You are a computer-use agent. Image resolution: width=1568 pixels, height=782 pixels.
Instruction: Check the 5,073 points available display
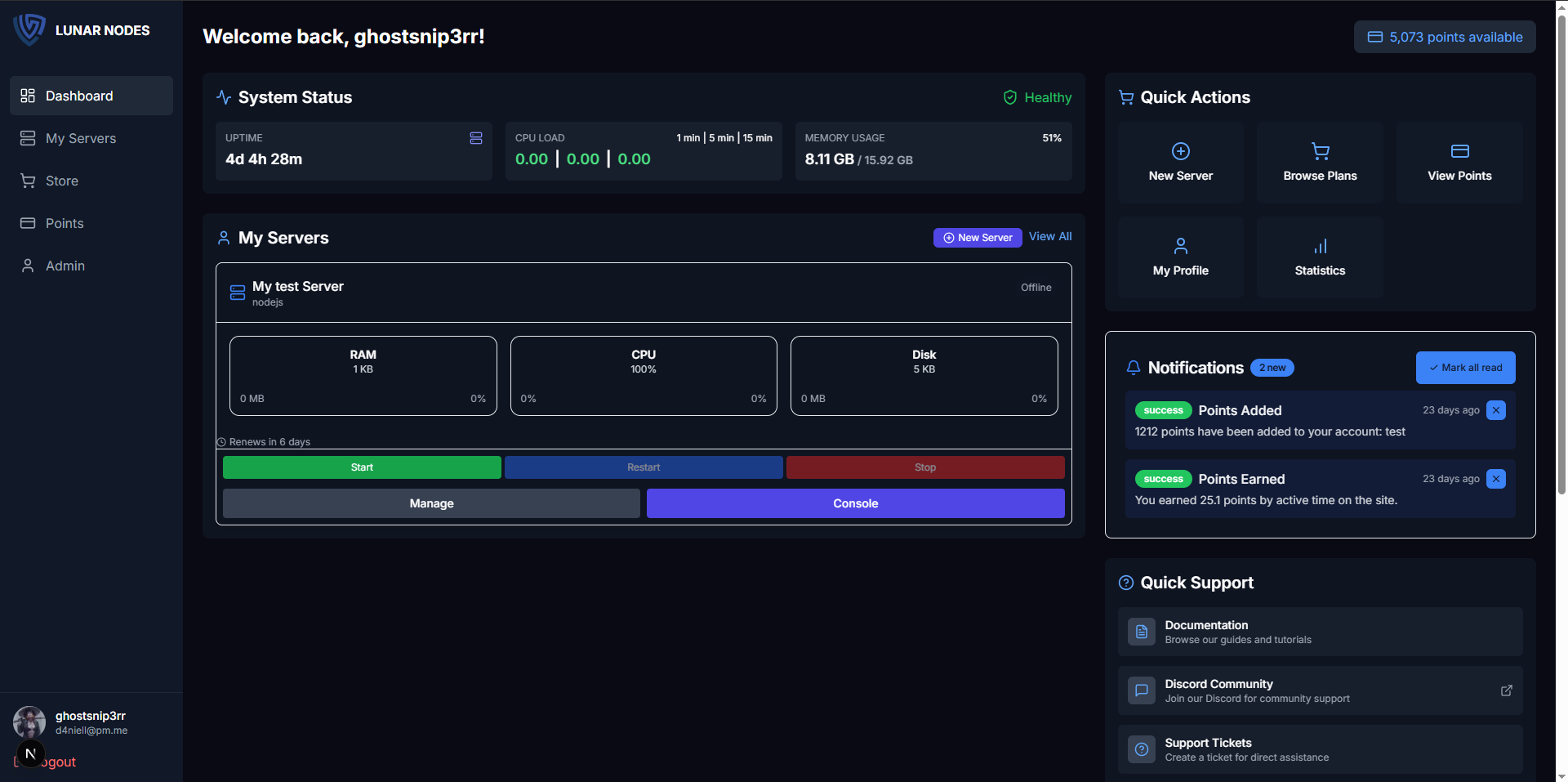[x=1444, y=37]
